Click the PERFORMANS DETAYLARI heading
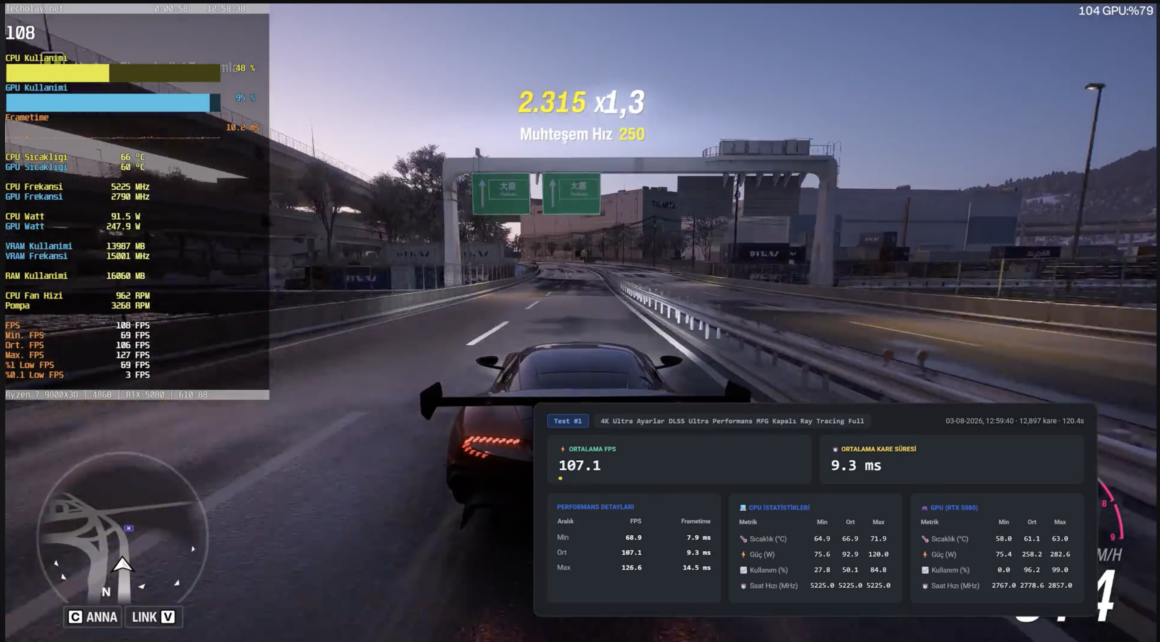Viewport: 1160px width, 642px height. (x=595, y=507)
